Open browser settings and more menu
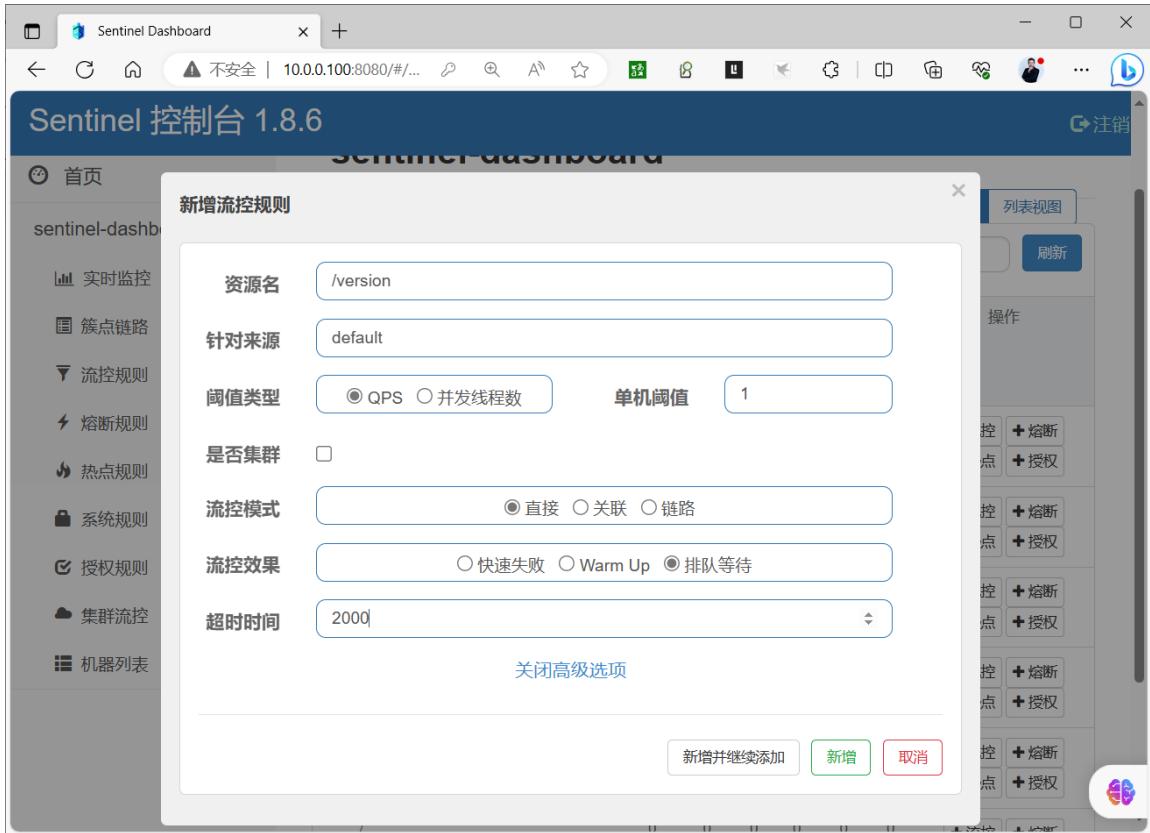The image size is (1150, 833). (x=1081, y=70)
